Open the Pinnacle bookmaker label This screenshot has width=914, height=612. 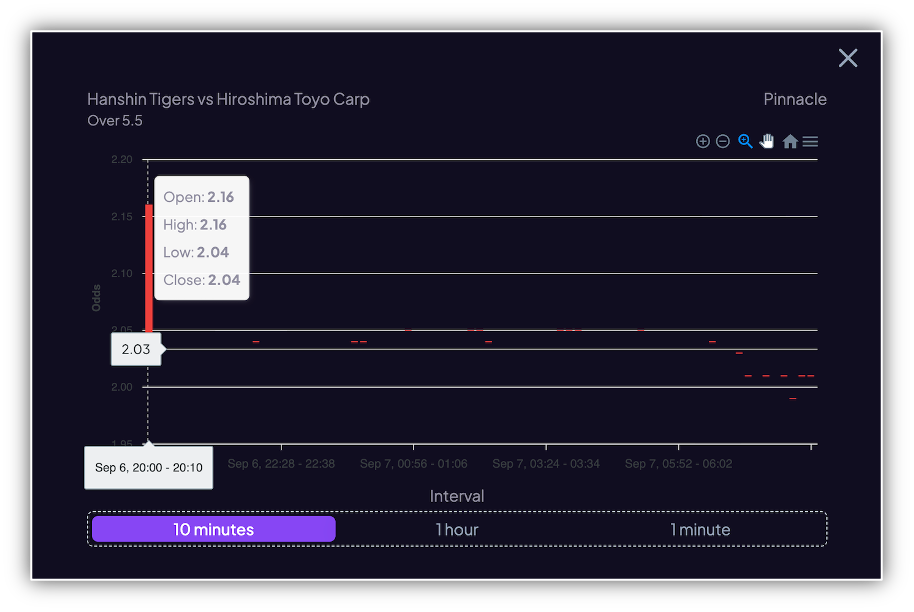coord(795,99)
